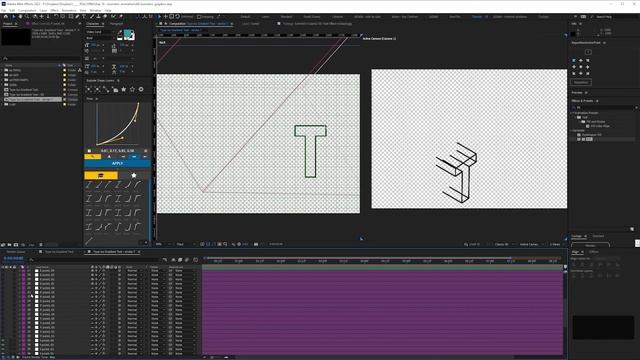The image size is (640, 360).
Task: Select the Zoom magnifier tool
Action: [27, 16]
